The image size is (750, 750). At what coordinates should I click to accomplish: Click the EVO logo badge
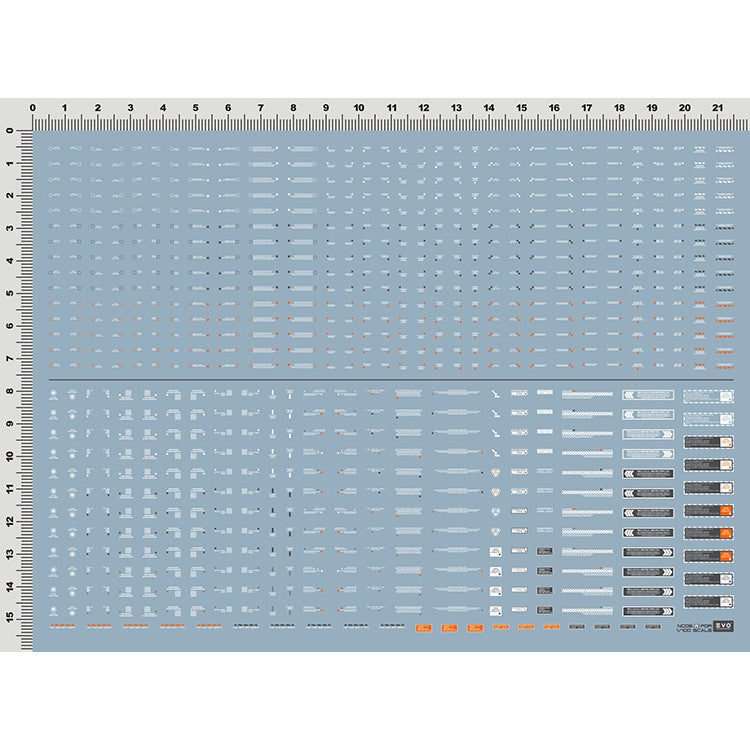[722, 628]
